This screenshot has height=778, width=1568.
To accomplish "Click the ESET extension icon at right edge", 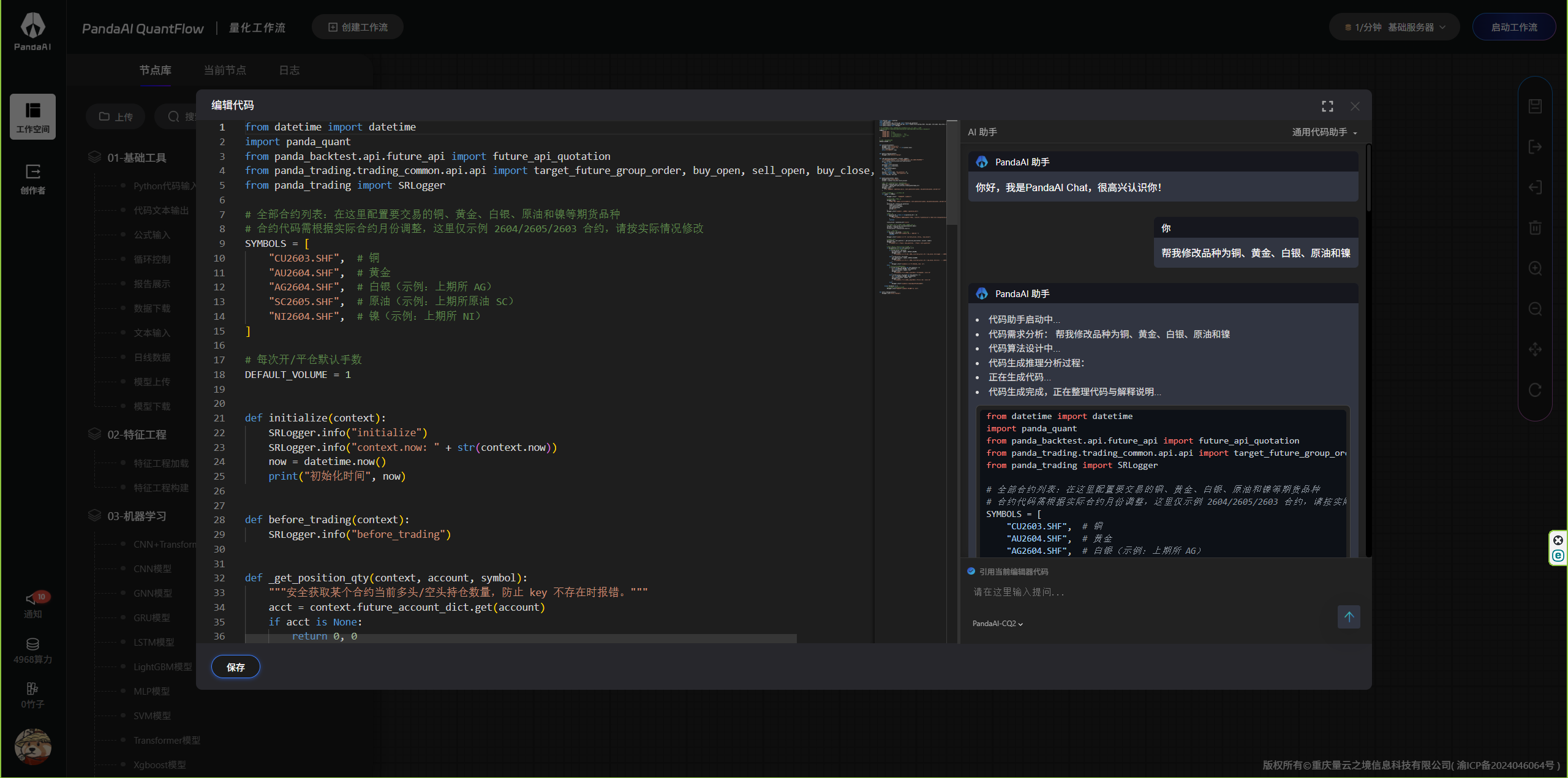I will [x=1558, y=556].
